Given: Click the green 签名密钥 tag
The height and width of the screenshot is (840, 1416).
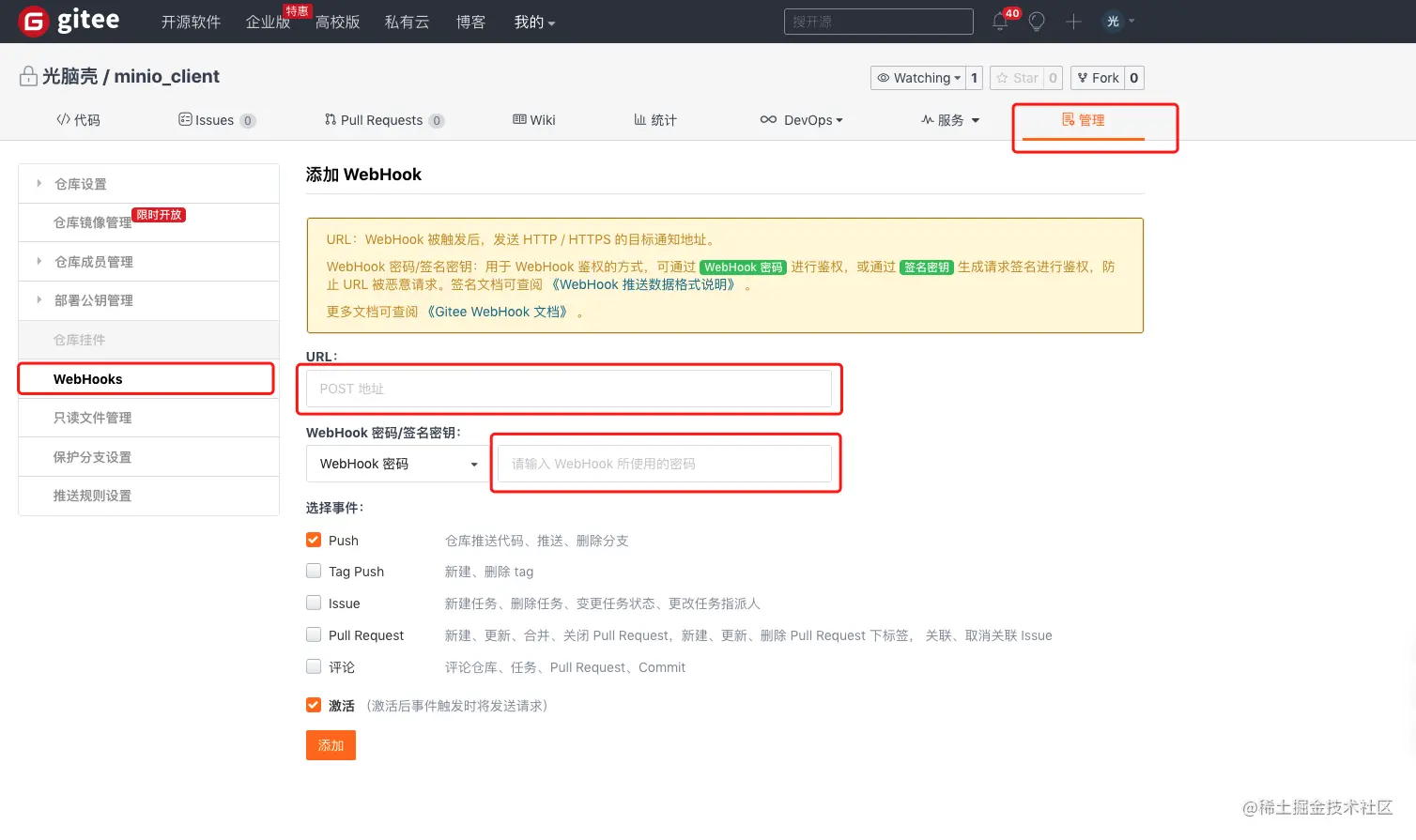Looking at the screenshot, I should click(x=927, y=267).
